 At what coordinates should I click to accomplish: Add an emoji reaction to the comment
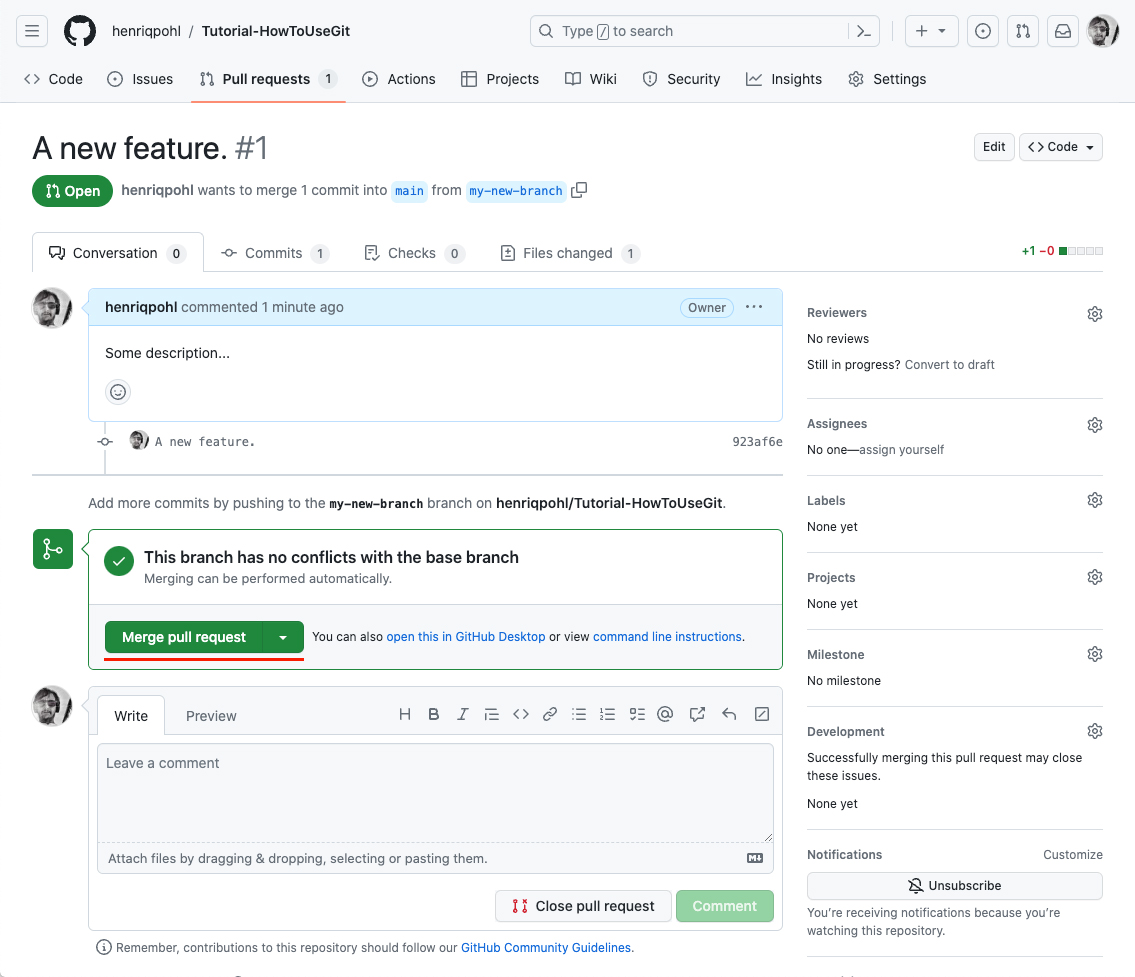point(118,392)
